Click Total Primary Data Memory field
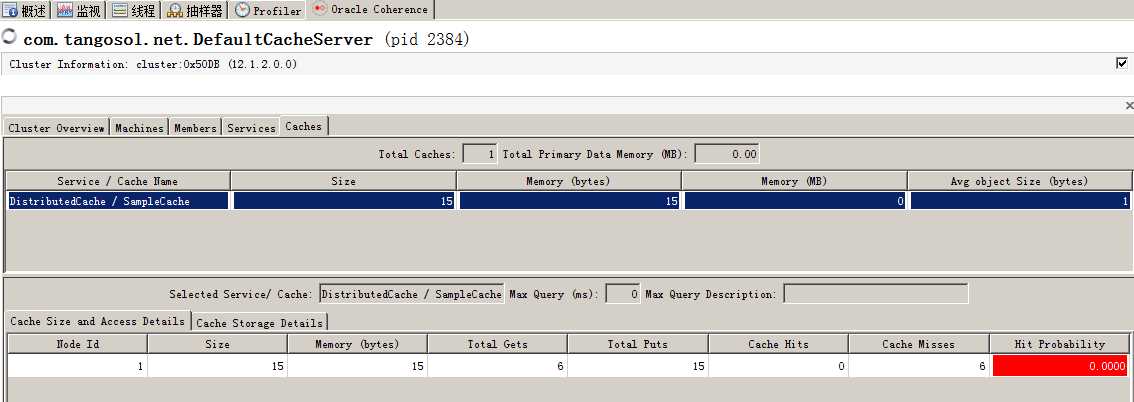Image resolution: width=1134 pixels, height=402 pixels. (727, 154)
